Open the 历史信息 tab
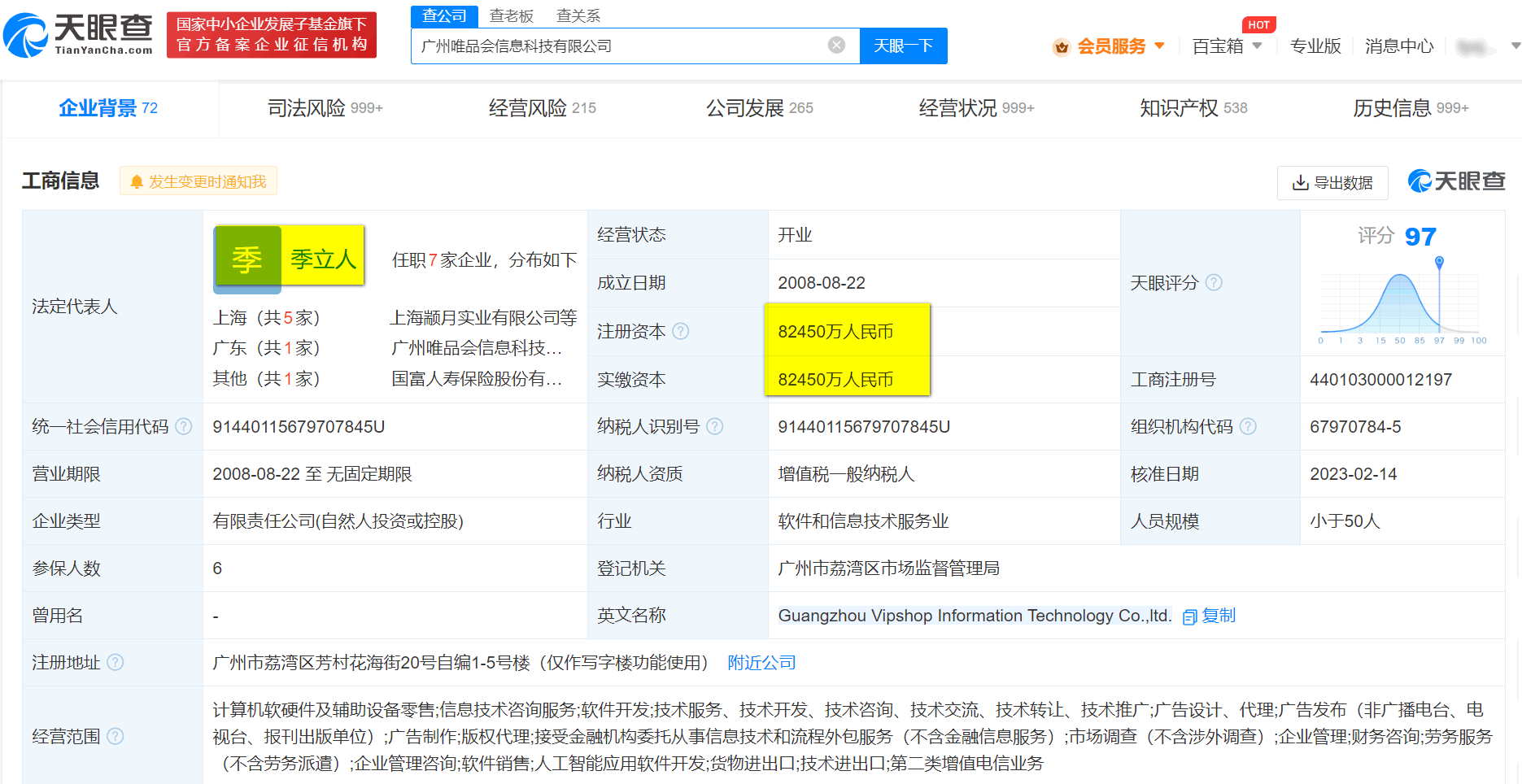 [1411, 107]
